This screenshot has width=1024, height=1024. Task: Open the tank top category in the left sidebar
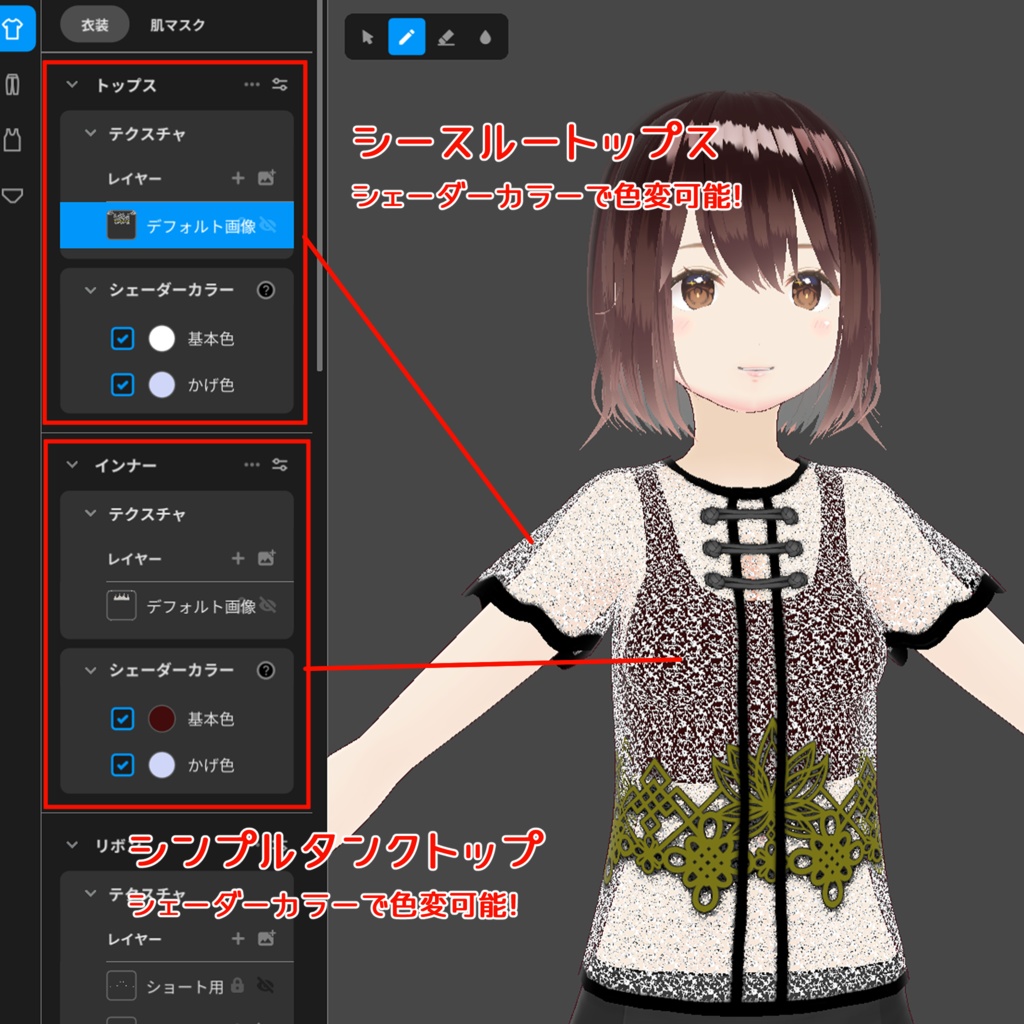(x=13, y=139)
